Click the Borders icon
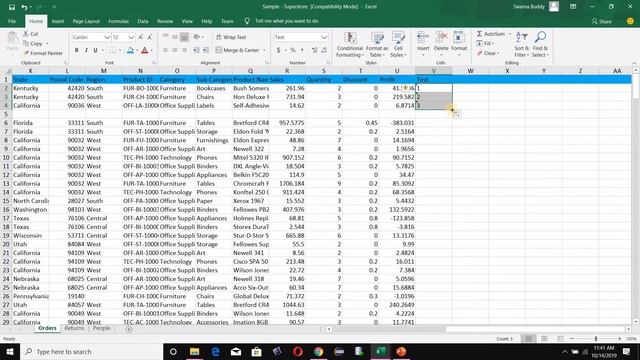The image size is (640, 360). click(113, 50)
